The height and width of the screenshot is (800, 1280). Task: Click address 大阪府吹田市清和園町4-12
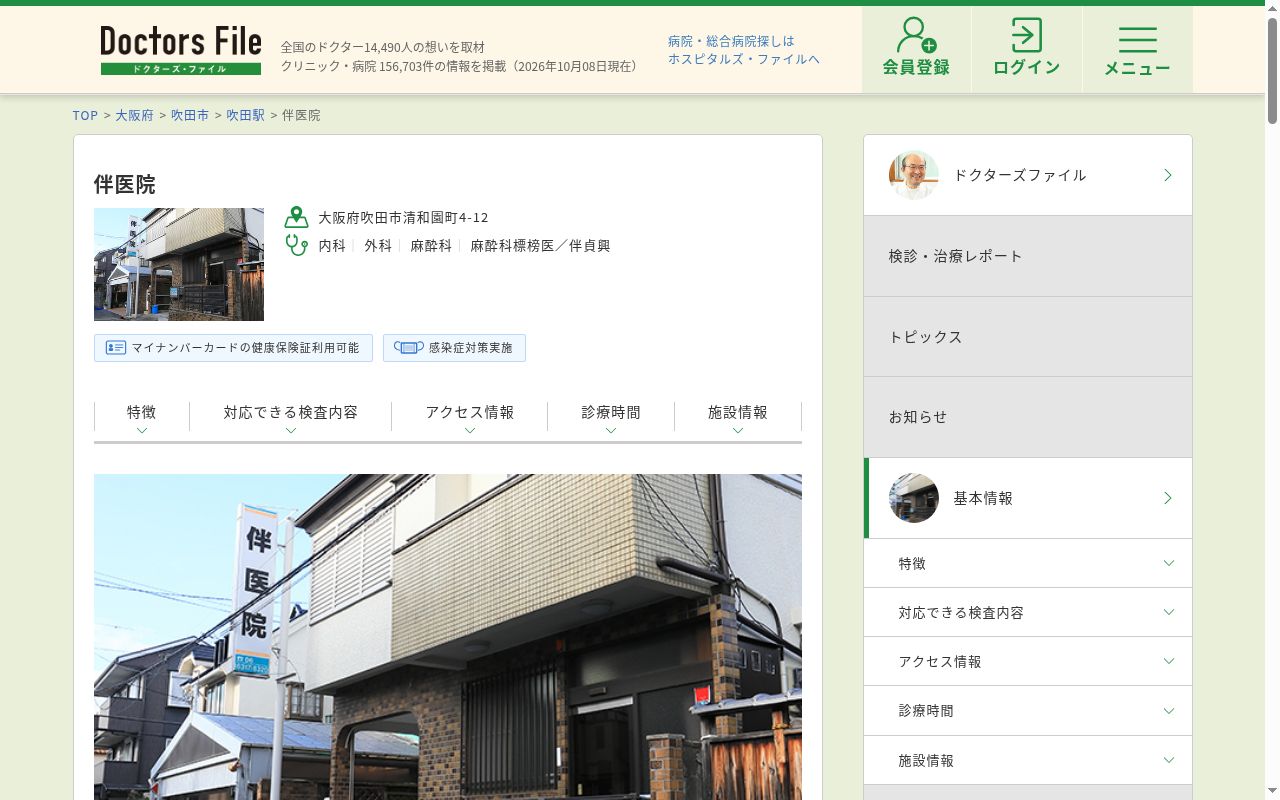pyautogui.click(x=403, y=217)
